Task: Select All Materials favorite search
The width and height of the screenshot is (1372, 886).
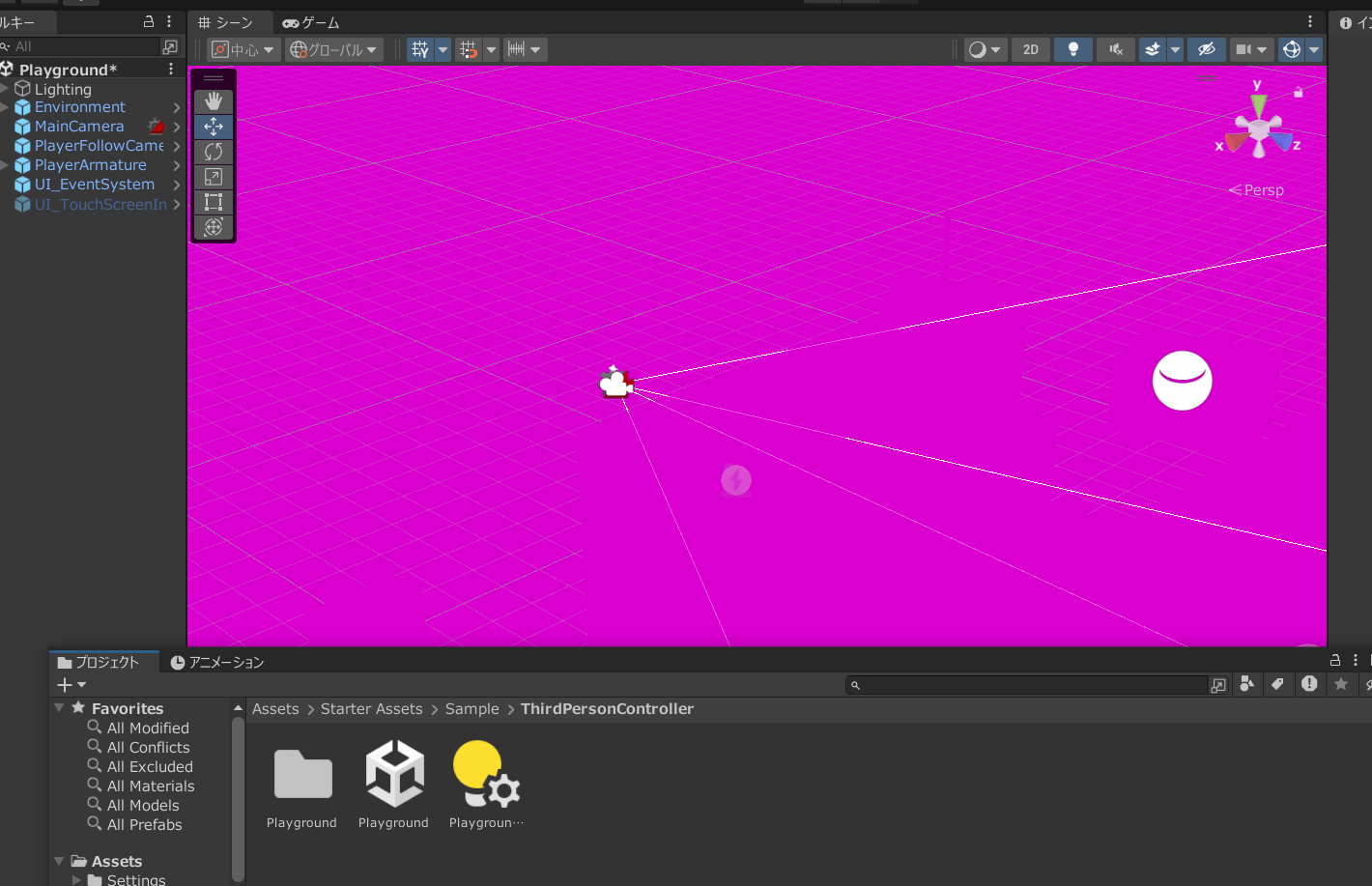Action: pos(151,786)
